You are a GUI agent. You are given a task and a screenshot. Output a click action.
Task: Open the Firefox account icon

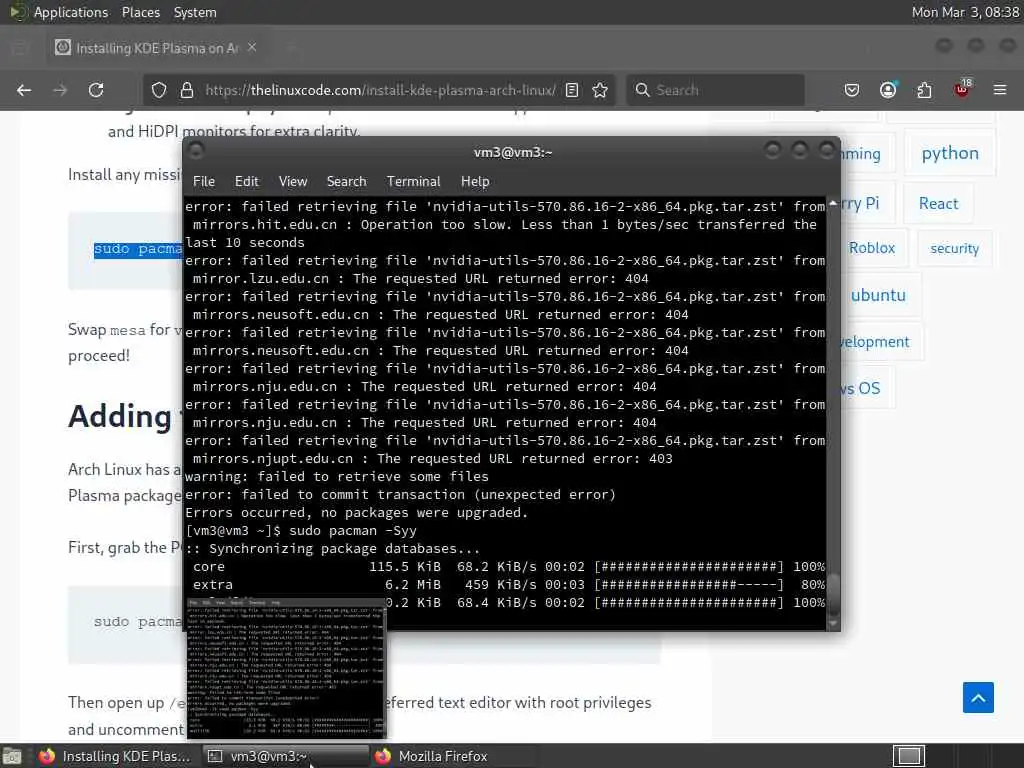click(888, 90)
